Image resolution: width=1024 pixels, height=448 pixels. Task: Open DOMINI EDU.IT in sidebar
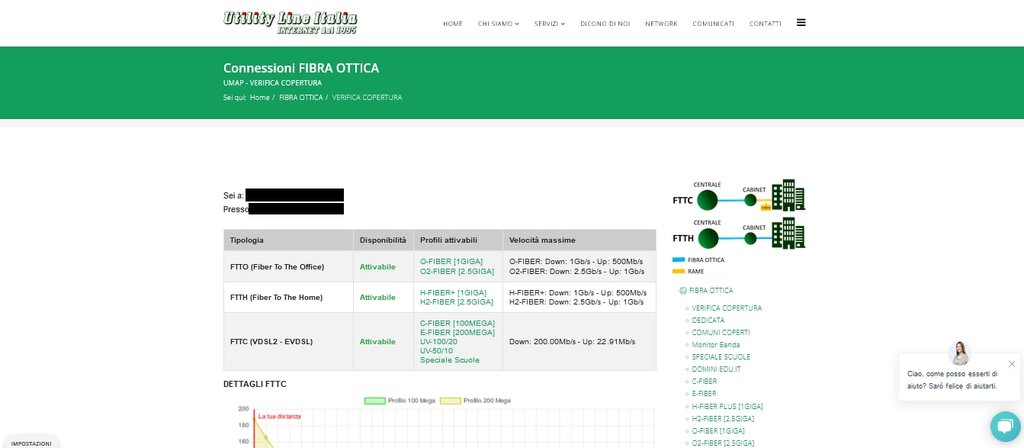coord(716,369)
